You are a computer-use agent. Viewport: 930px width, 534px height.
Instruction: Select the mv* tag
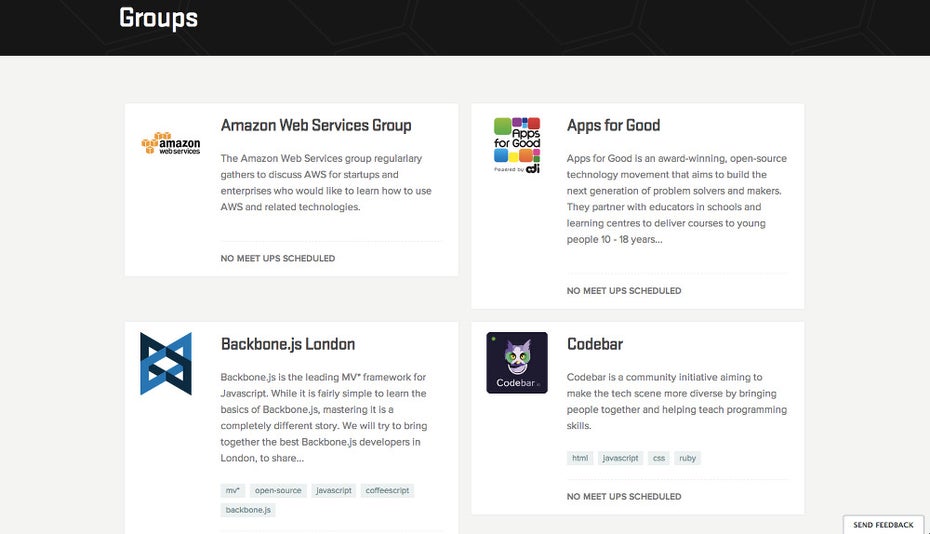pyautogui.click(x=232, y=491)
